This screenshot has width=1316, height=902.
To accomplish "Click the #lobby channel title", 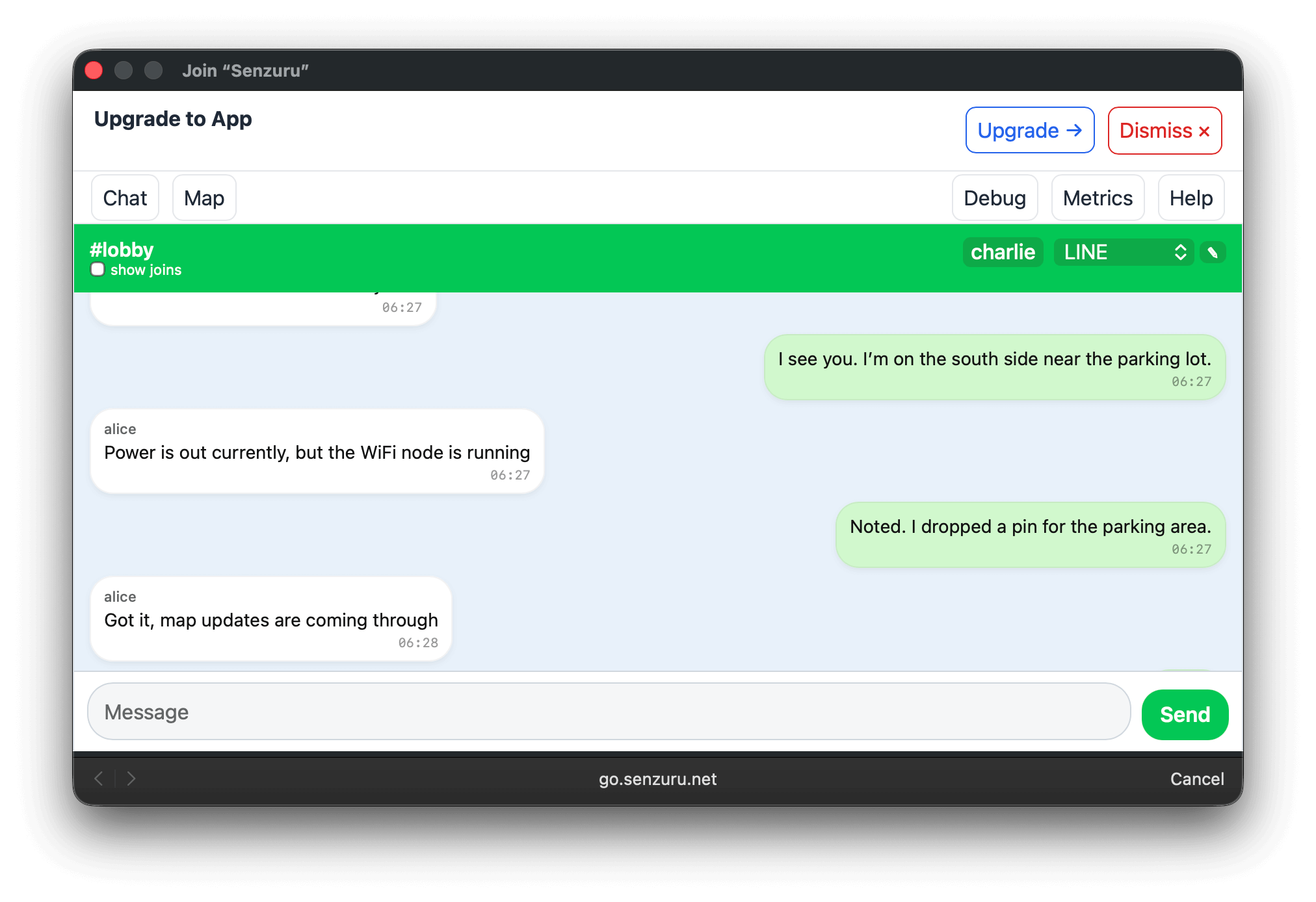I will 122,250.
